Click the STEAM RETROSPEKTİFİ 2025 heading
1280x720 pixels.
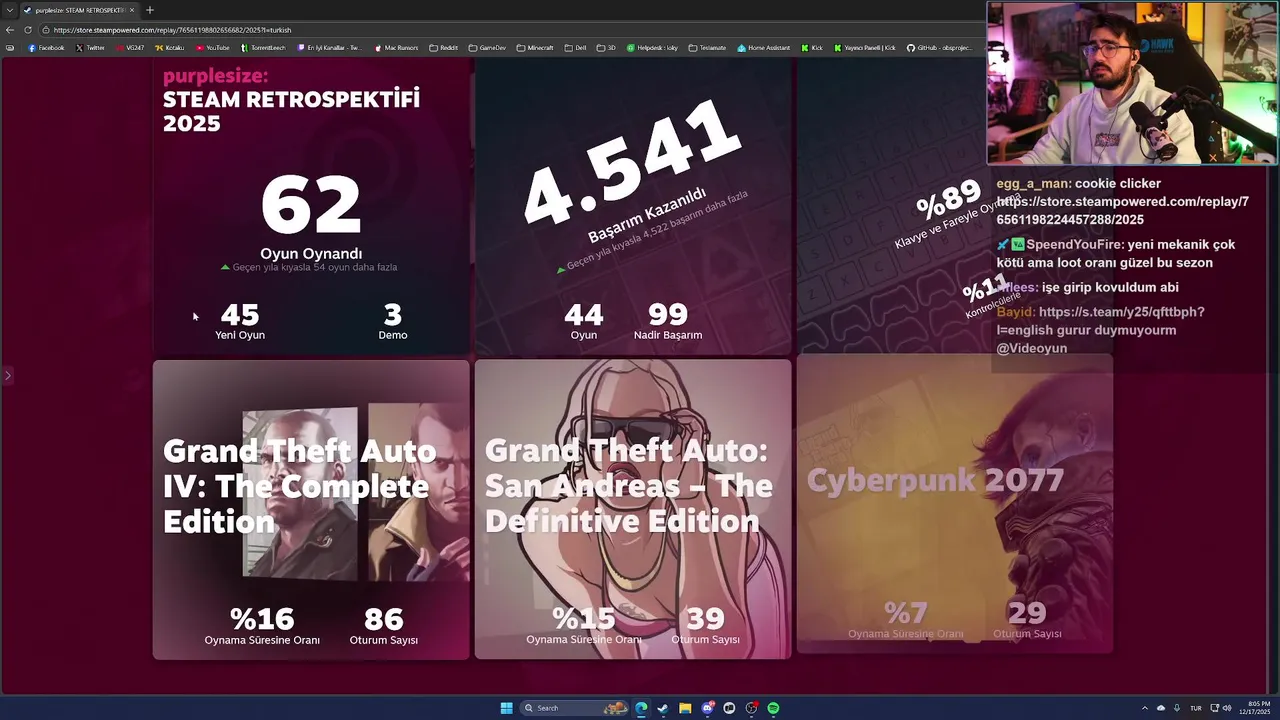[291, 111]
